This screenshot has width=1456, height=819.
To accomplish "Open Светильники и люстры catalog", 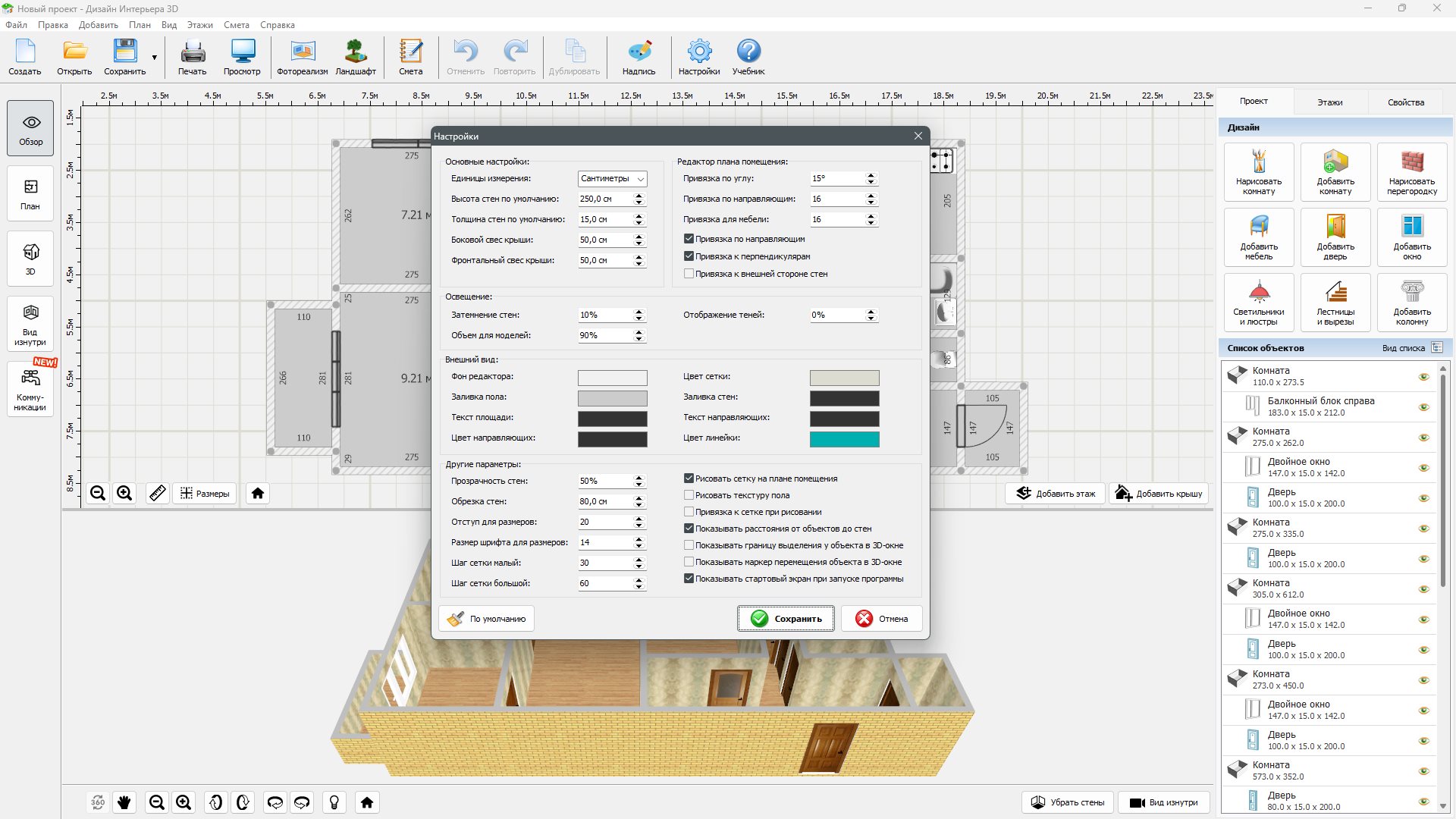I will [1258, 303].
